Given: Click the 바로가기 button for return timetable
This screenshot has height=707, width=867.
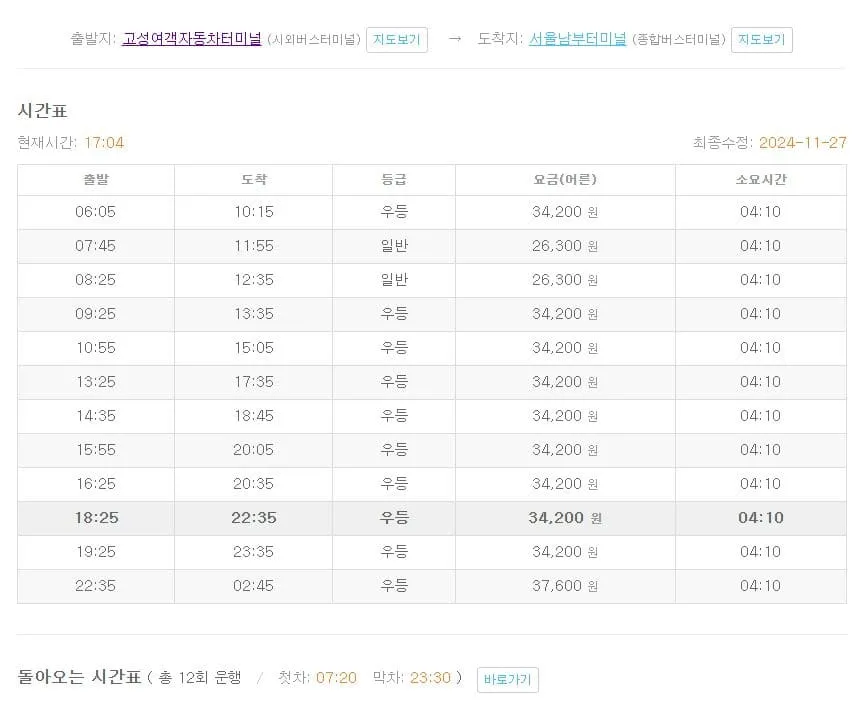Looking at the screenshot, I should coord(507,679).
